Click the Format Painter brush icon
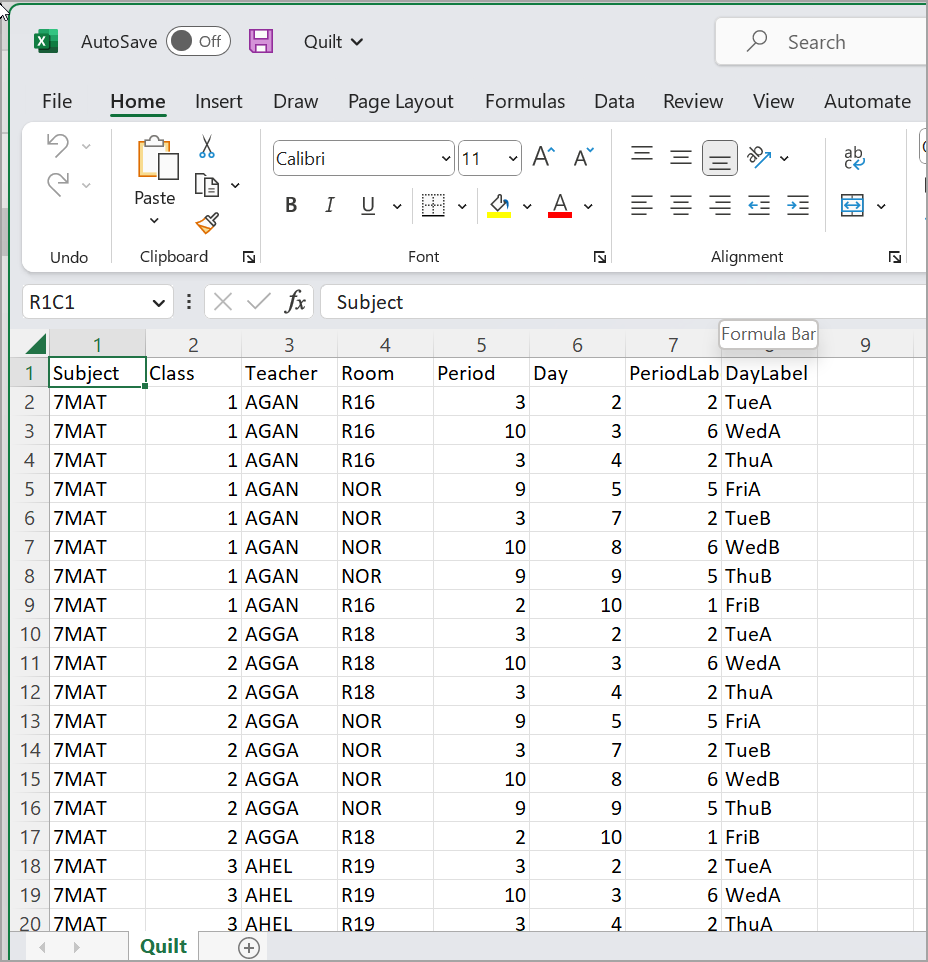 click(x=207, y=223)
